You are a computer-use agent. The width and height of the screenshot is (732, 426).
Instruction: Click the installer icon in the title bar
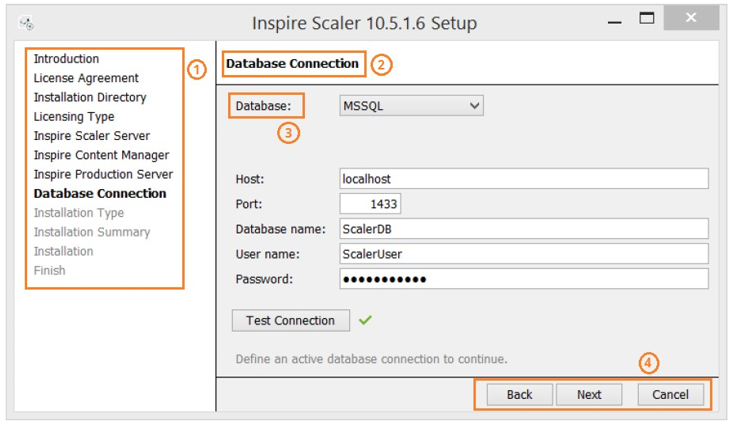(x=26, y=22)
